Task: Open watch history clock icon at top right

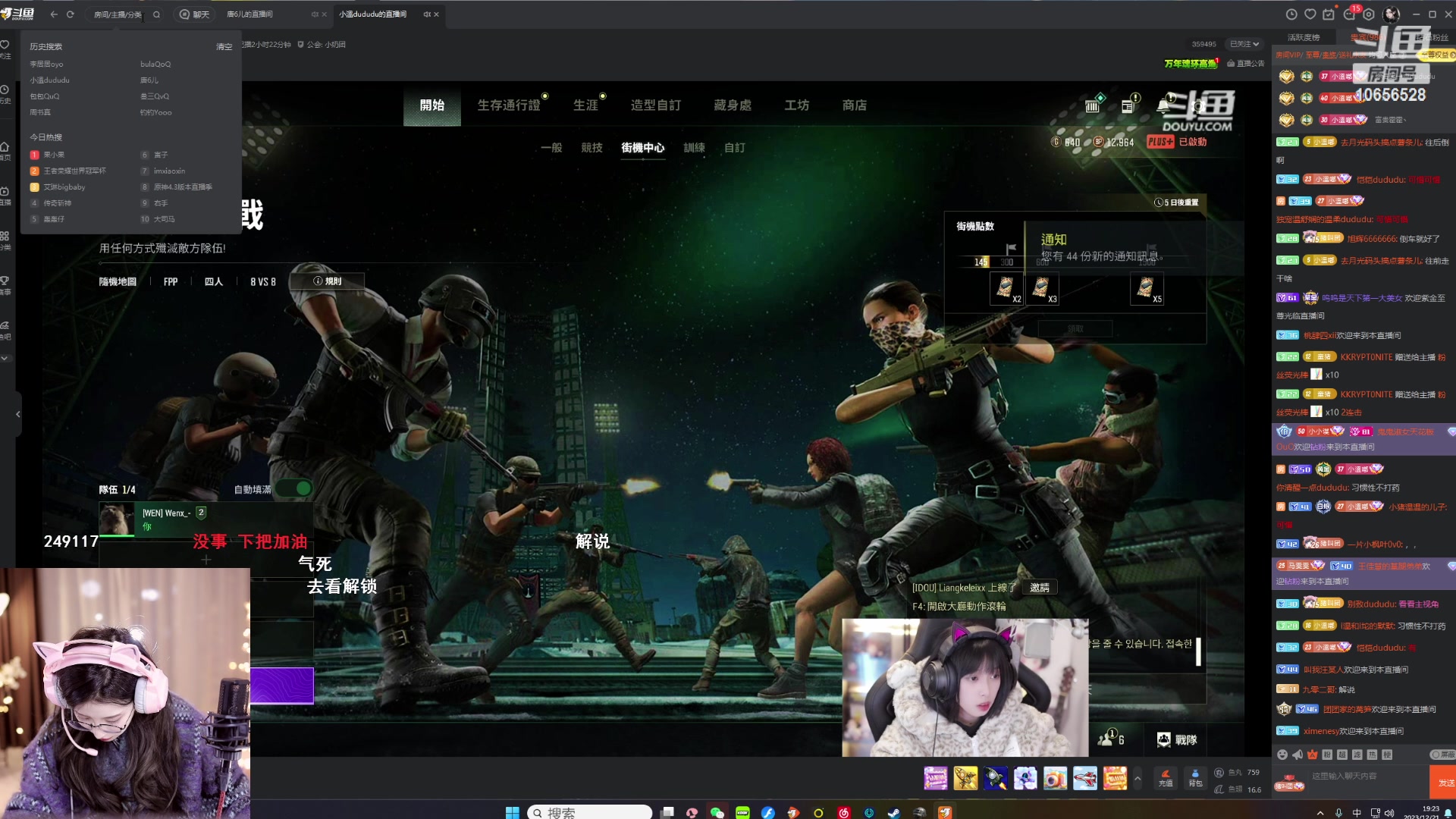Action: pyautogui.click(x=1291, y=14)
